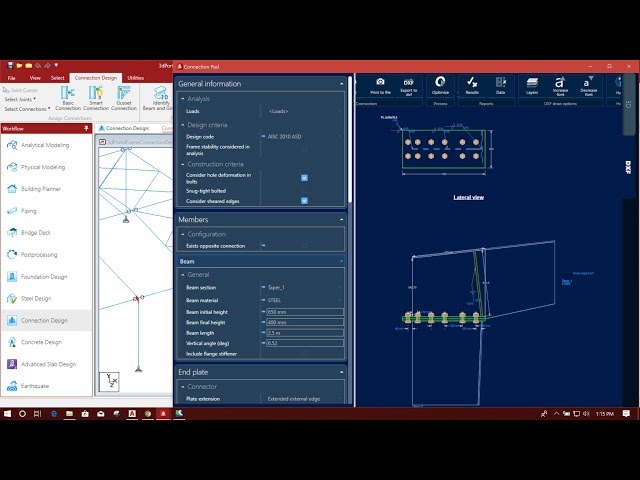Open the Action Center notification icon
This screenshot has width=640, height=480.
click(x=627, y=413)
